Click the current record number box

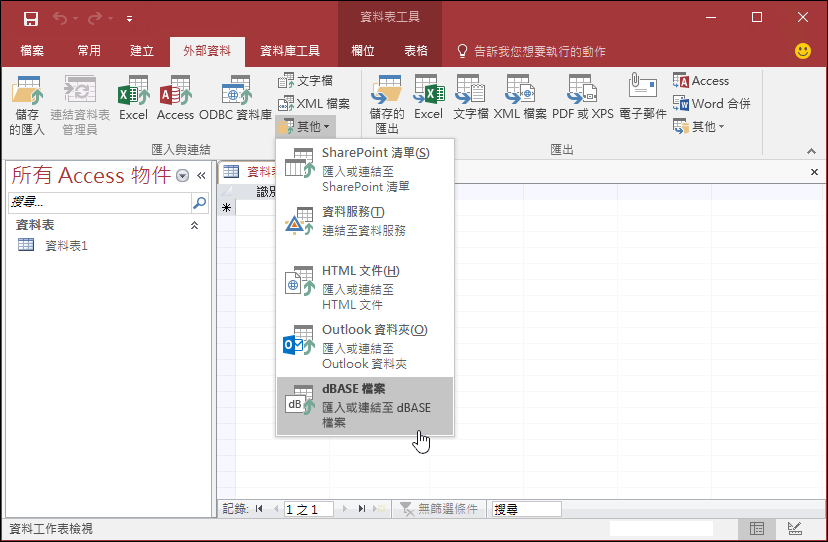coord(308,509)
